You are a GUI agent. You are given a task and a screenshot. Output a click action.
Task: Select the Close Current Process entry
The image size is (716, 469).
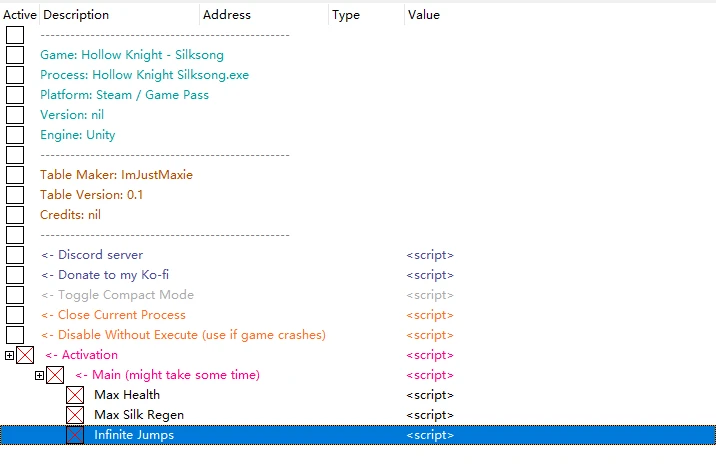click(113, 315)
